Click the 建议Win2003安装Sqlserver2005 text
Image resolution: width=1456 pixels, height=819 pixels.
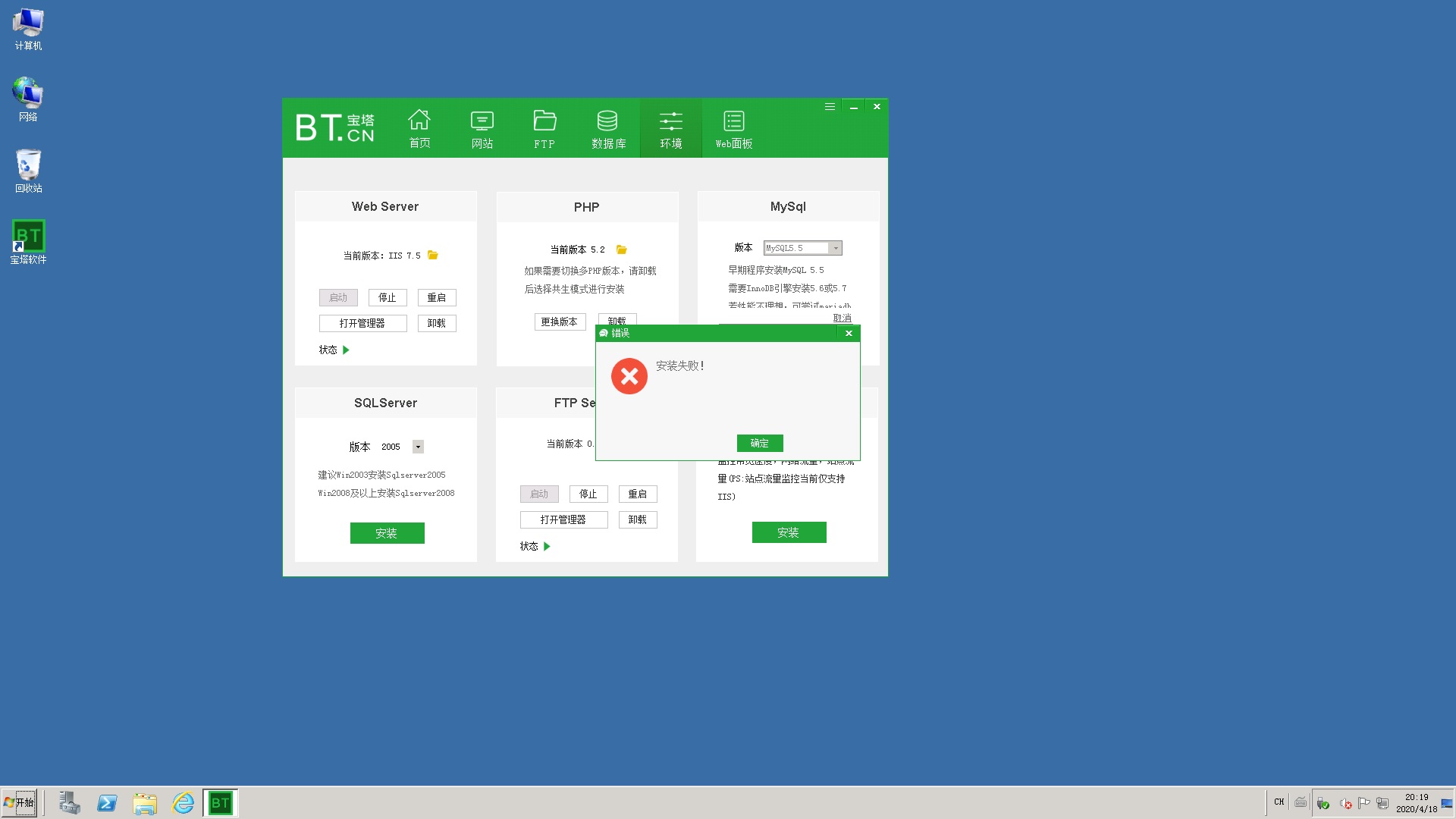pos(381,475)
